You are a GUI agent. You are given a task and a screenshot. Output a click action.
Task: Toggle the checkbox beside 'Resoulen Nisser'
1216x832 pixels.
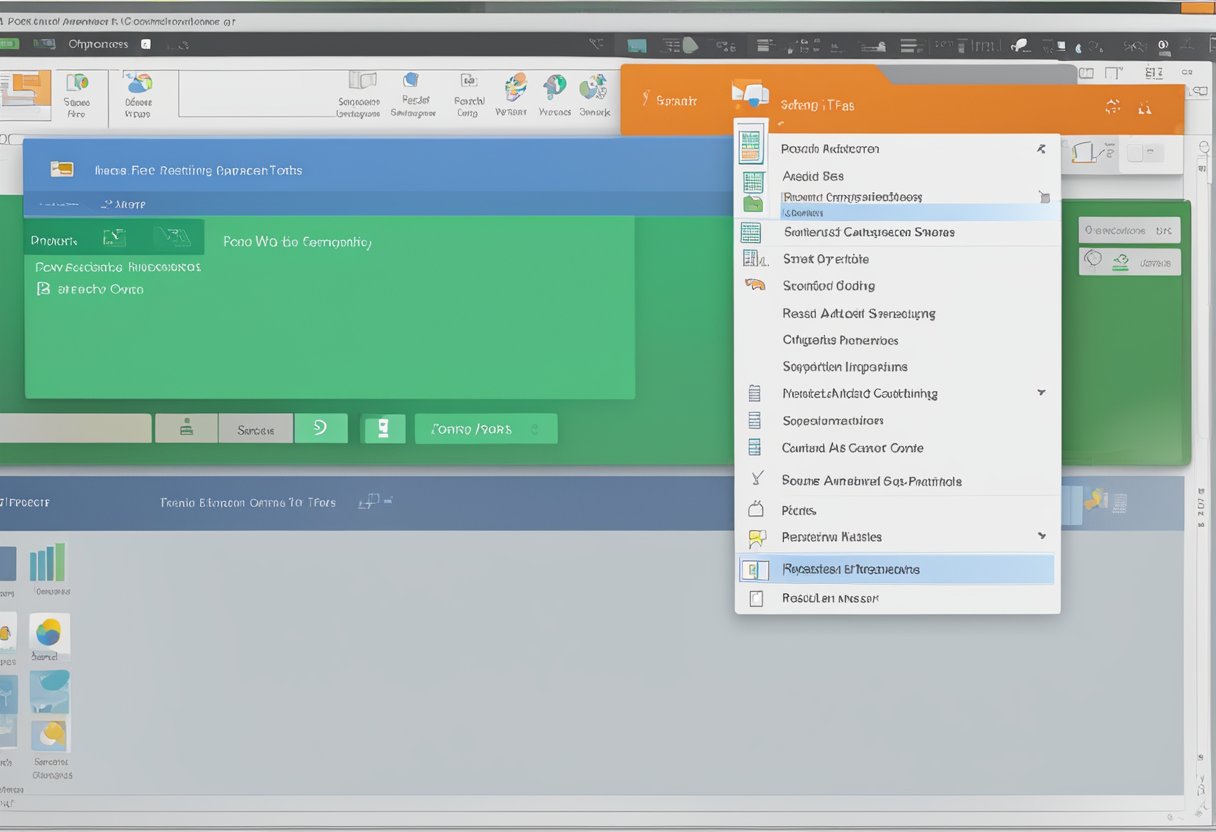(756, 599)
